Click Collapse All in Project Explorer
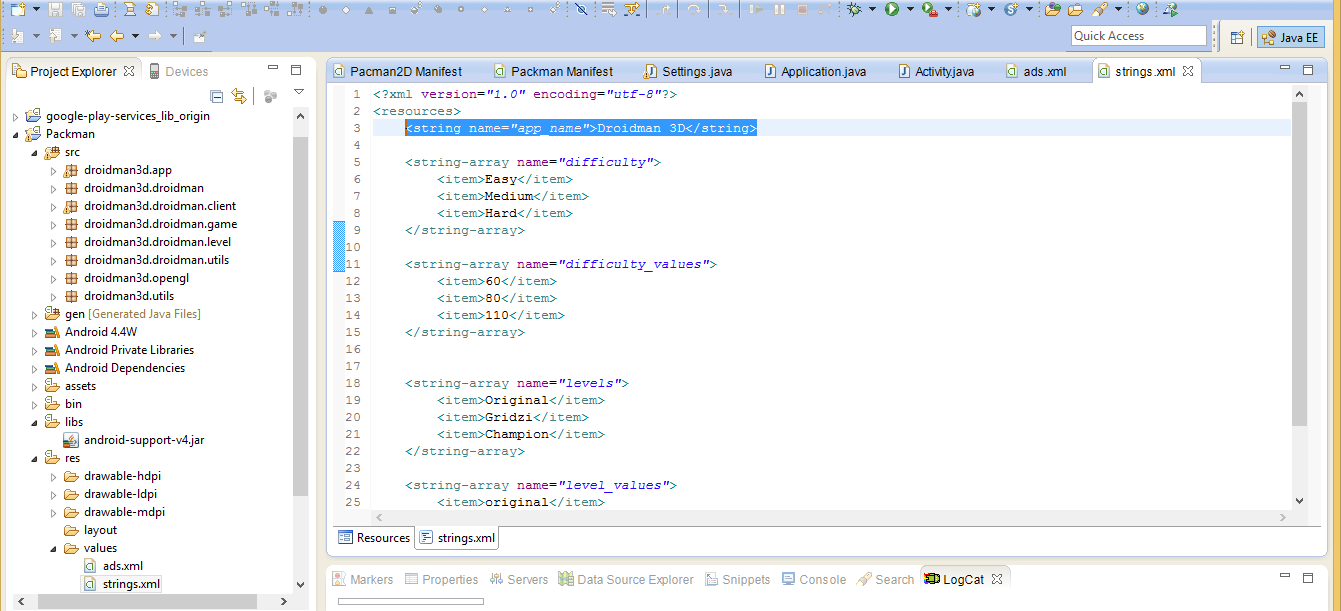The width and height of the screenshot is (1341, 611). [217, 96]
